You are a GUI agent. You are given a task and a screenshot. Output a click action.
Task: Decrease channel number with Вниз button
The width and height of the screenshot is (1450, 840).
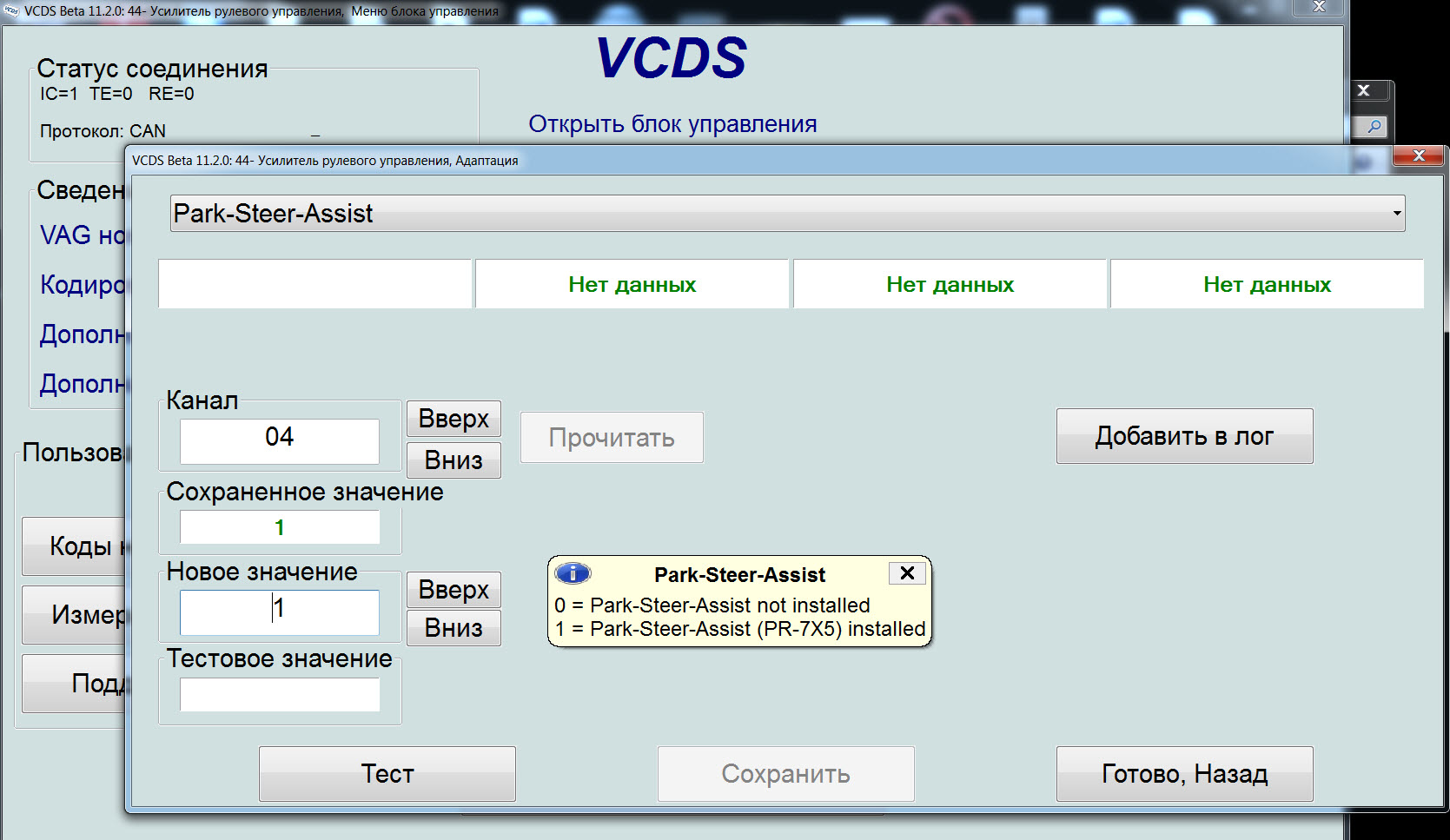[x=454, y=460]
